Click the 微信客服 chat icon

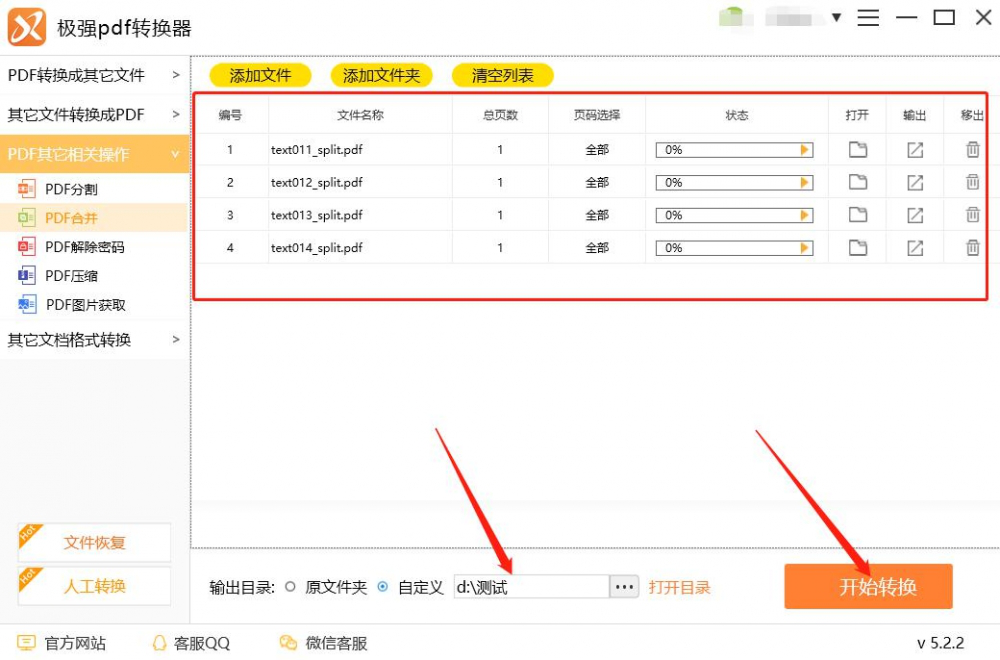coord(288,643)
